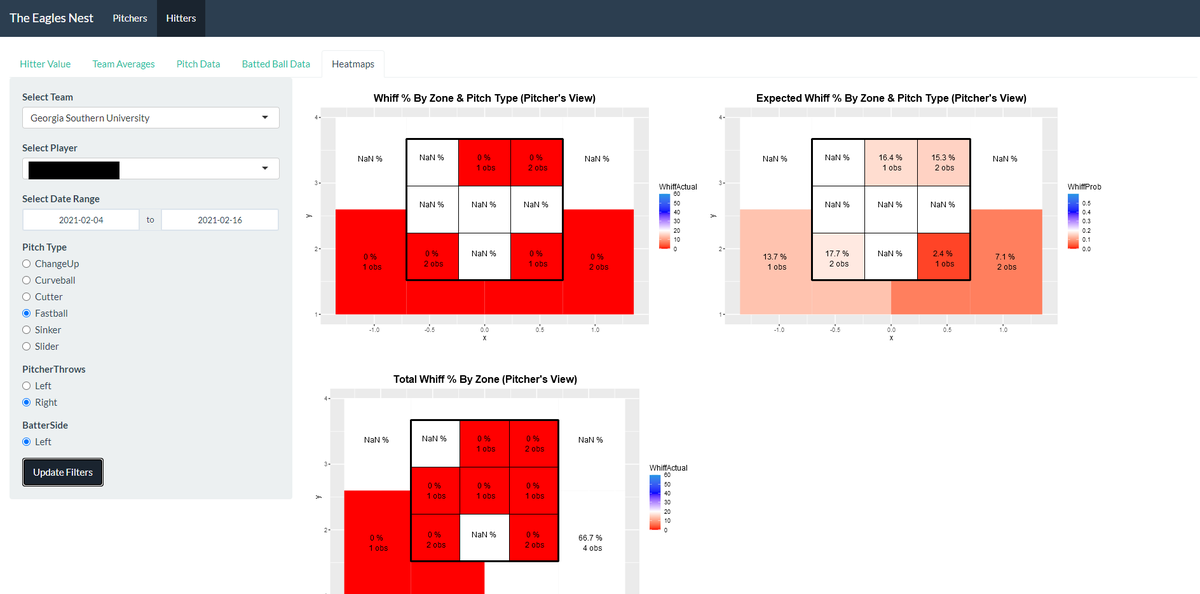Click the end date field 2021-02-16
This screenshot has height=594, width=1200.
tap(220, 220)
